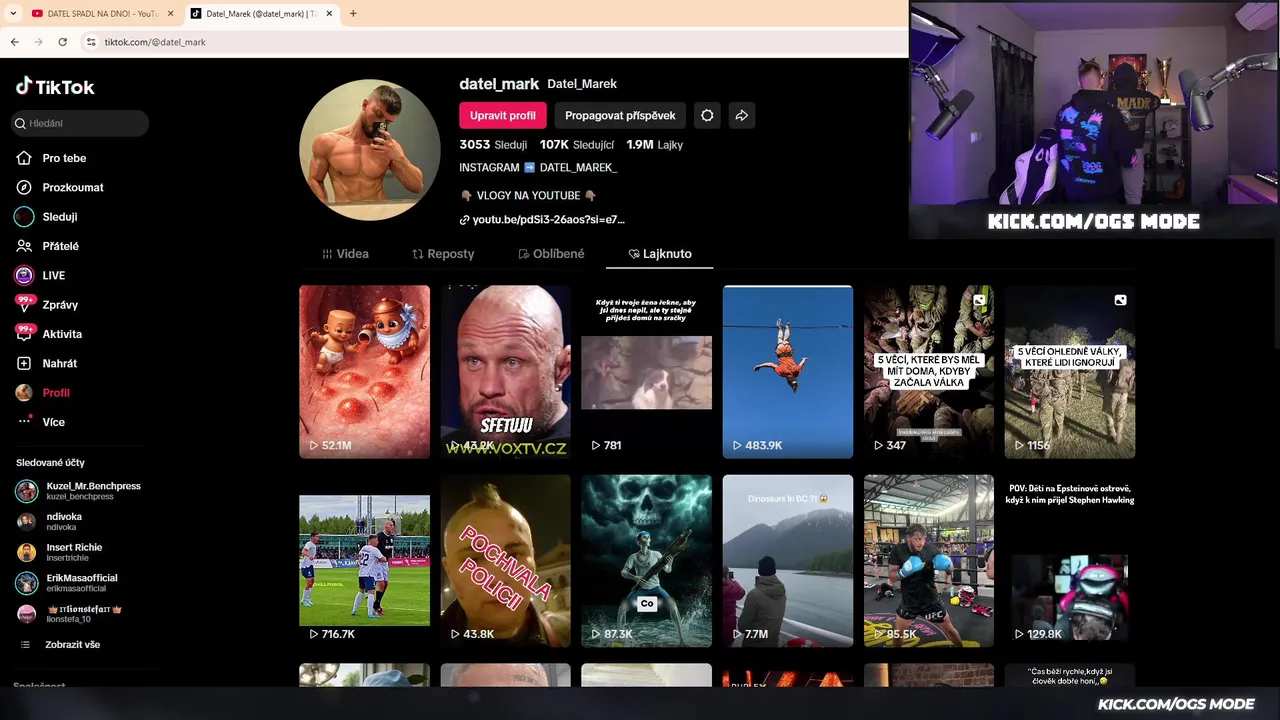The width and height of the screenshot is (1280, 720).
Task: Open zipline video with 483.9K views
Action: (788, 372)
